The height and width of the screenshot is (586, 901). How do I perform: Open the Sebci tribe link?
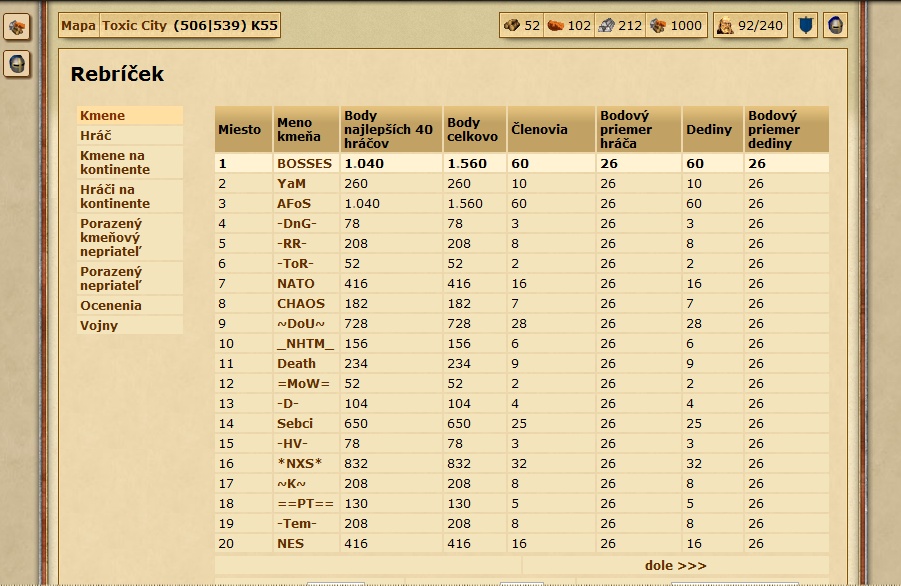click(x=294, y=423)
